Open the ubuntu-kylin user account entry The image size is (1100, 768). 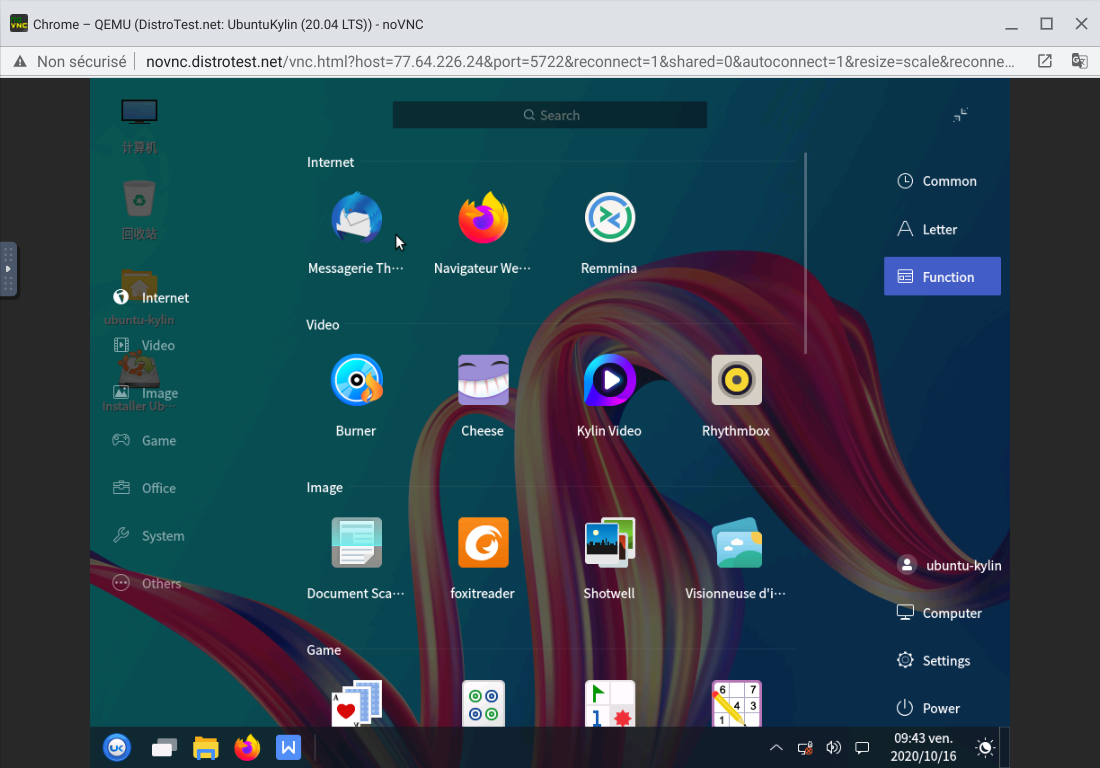(948, 565)
